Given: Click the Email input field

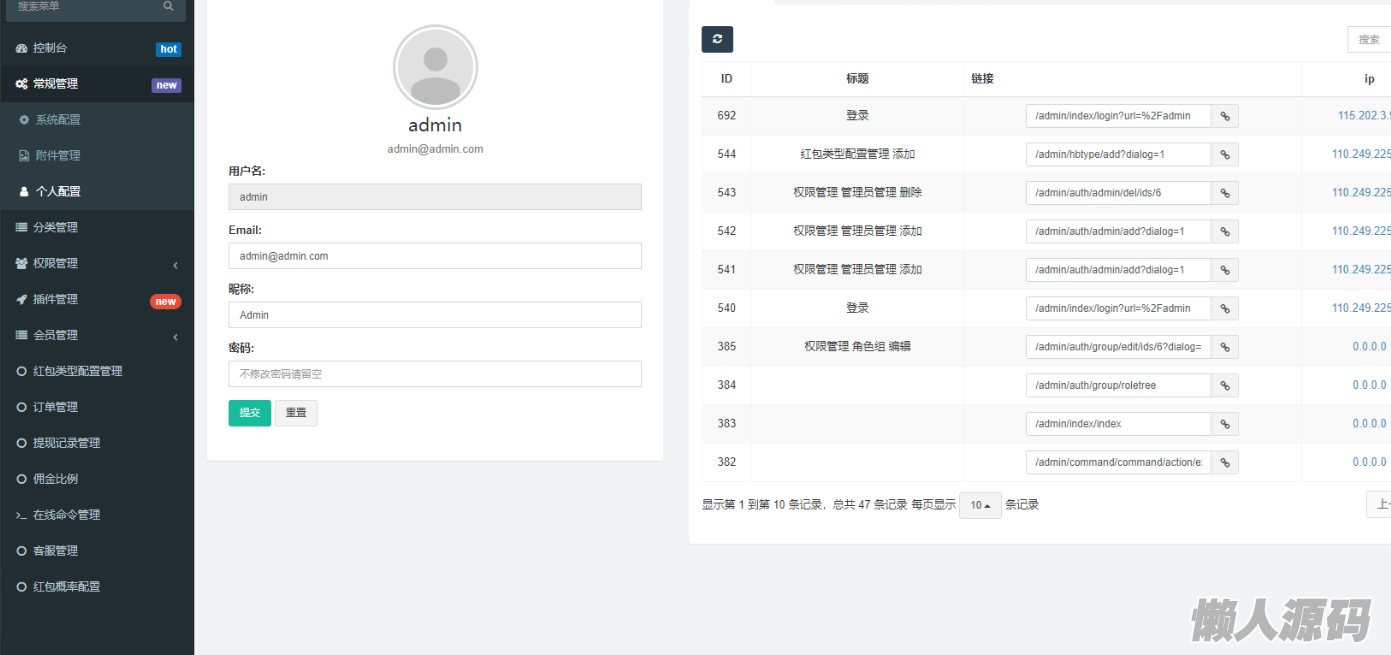Looking at the screenshot, I should 435,256.
